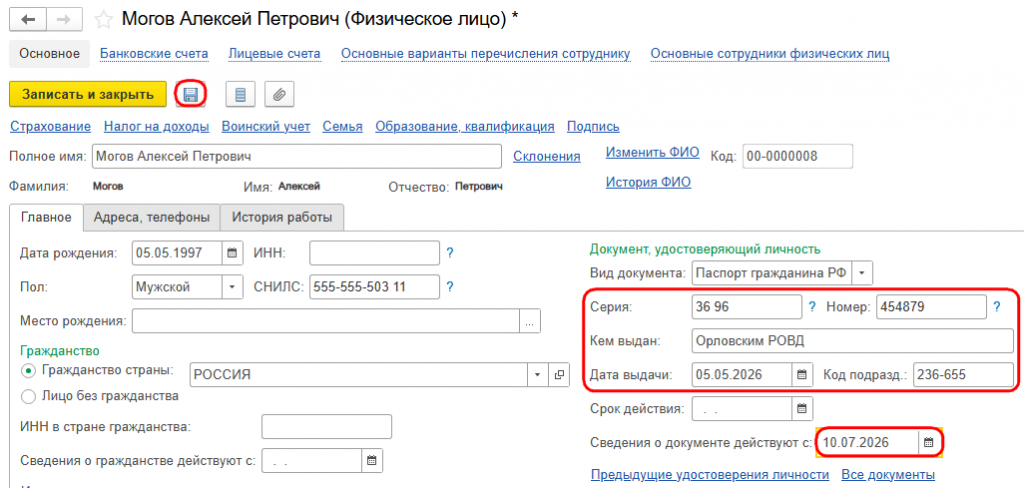Open the Склонения link

pyautogui.click(x=547, y=156)
